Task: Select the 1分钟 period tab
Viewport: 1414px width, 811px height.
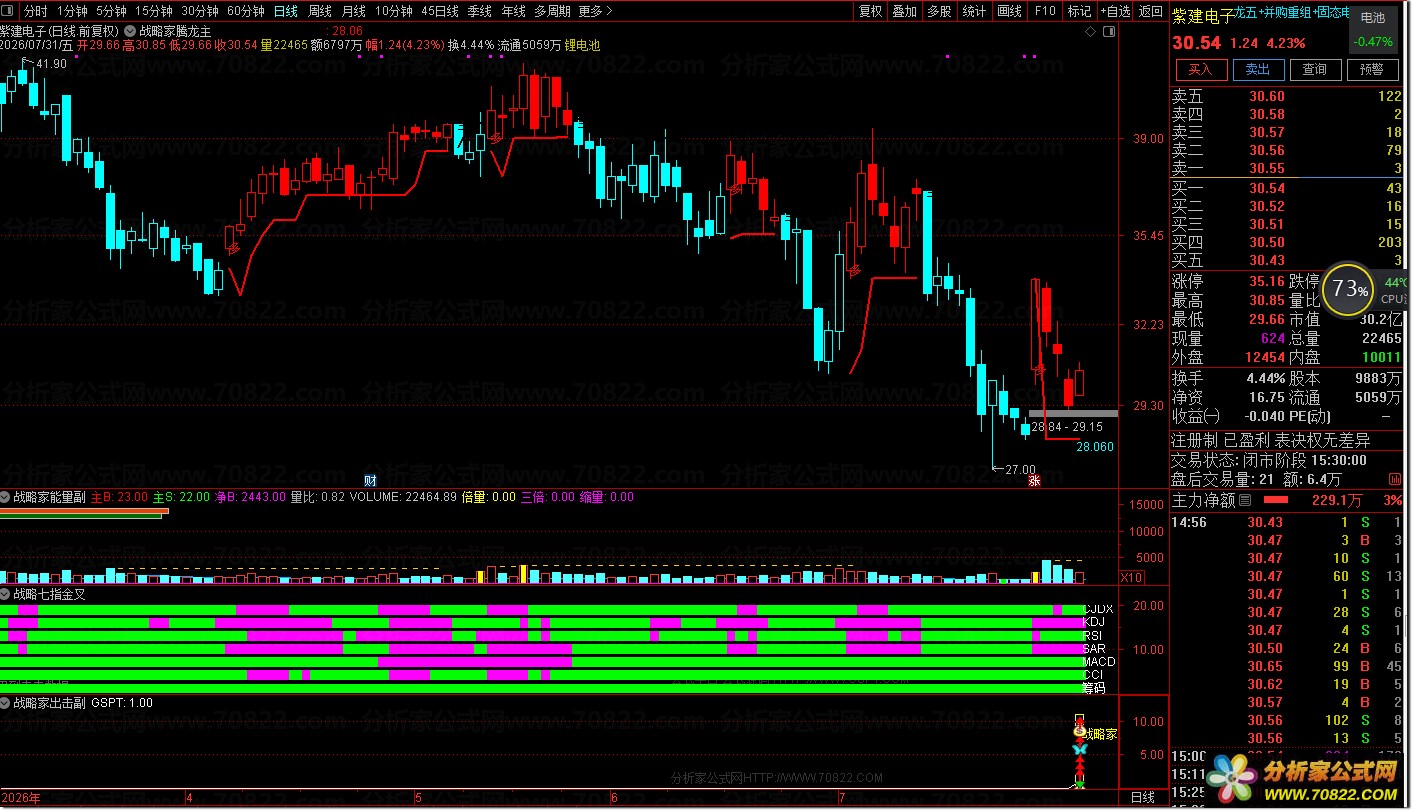Action: click(72, 11)
